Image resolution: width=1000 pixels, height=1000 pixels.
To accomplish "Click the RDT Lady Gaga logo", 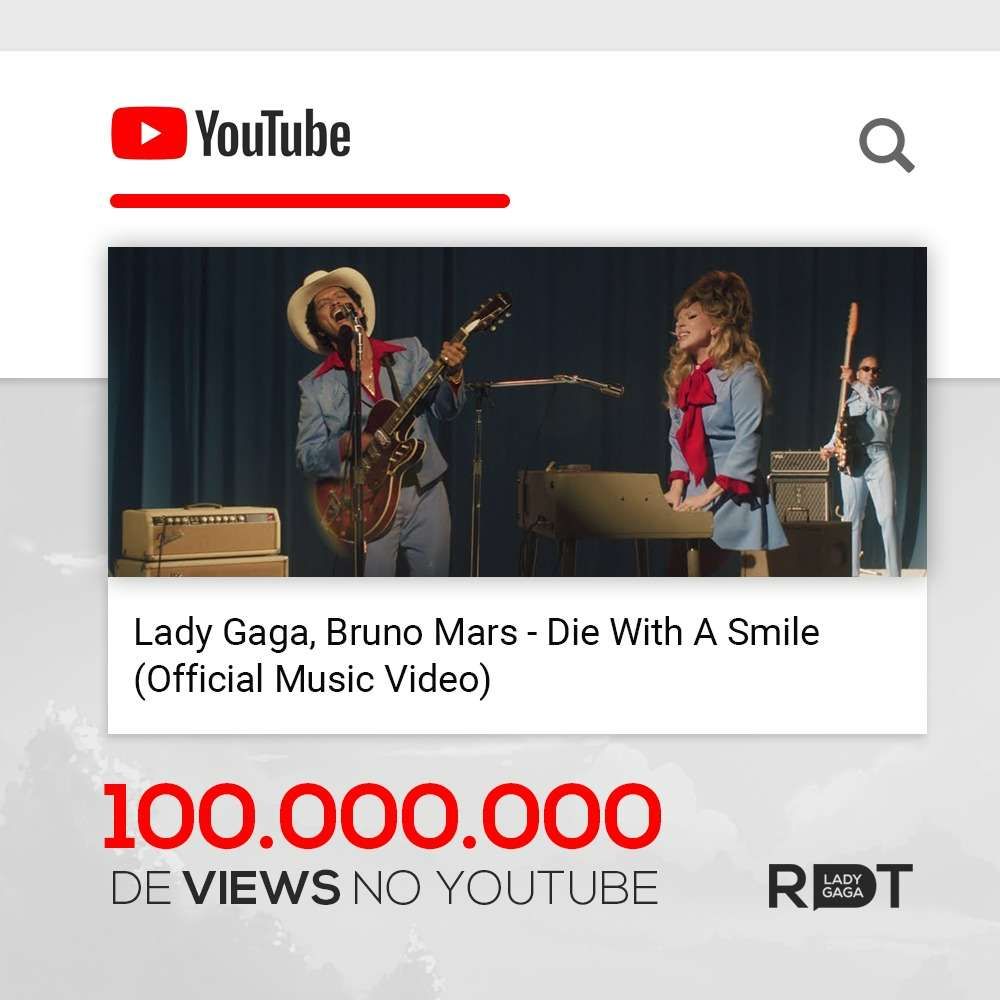I will (x=841, y=886).
